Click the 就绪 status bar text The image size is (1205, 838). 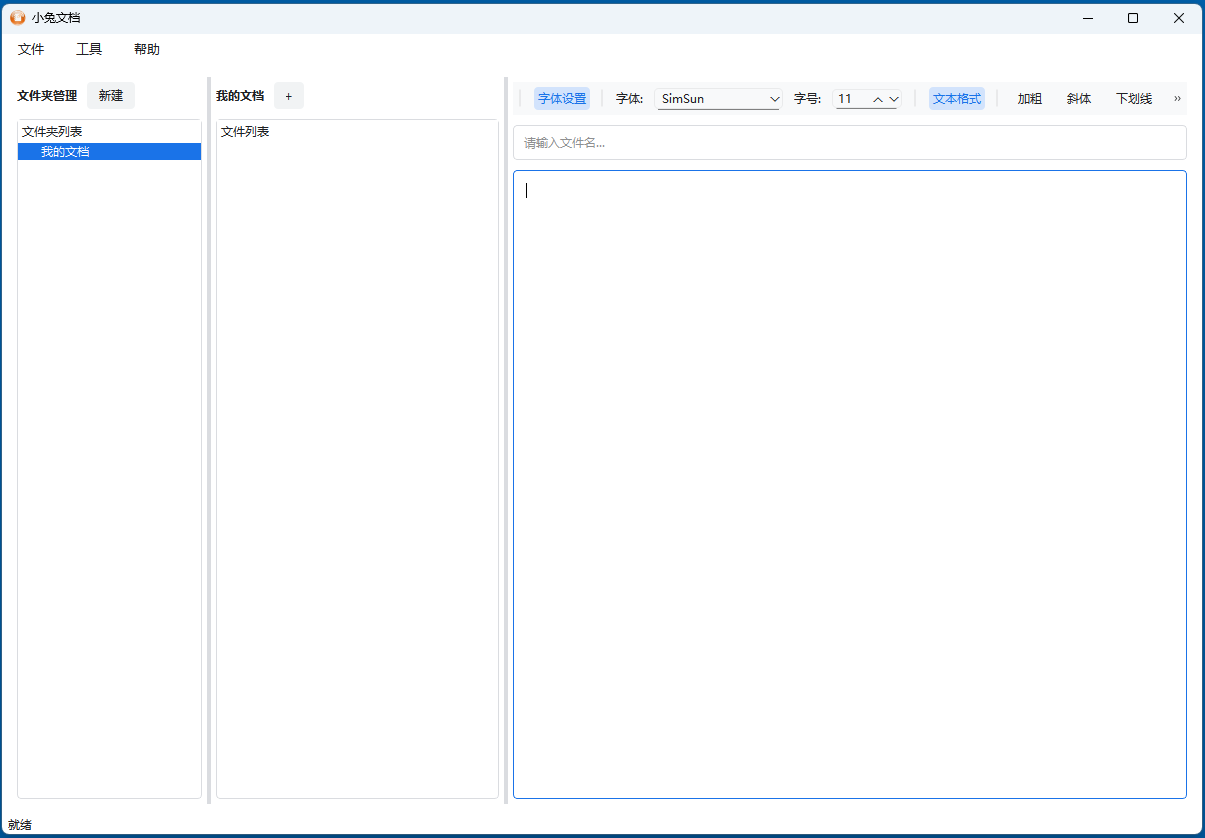click(19, 823)
